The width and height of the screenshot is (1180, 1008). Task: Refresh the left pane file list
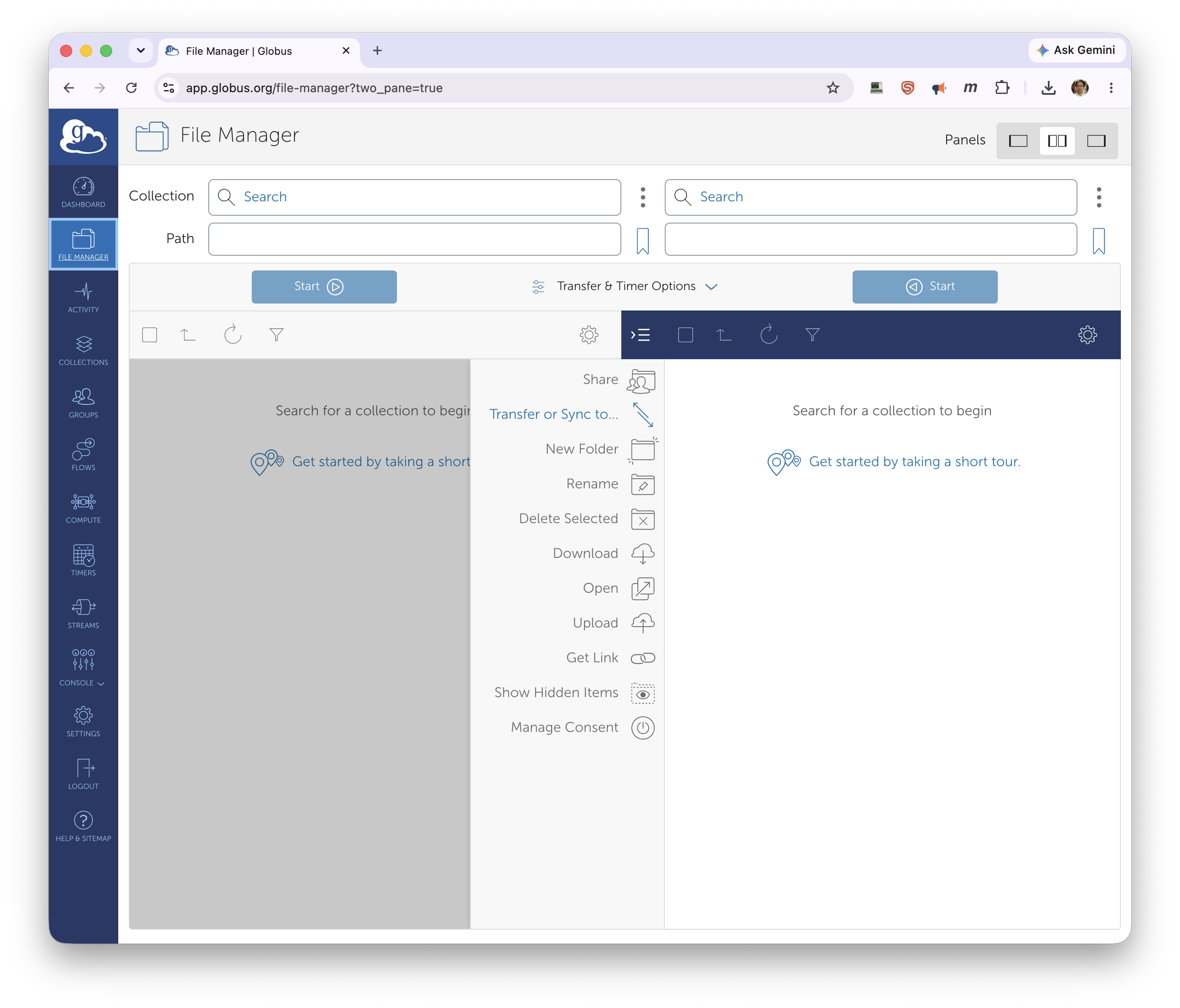(x=232, y=335)
